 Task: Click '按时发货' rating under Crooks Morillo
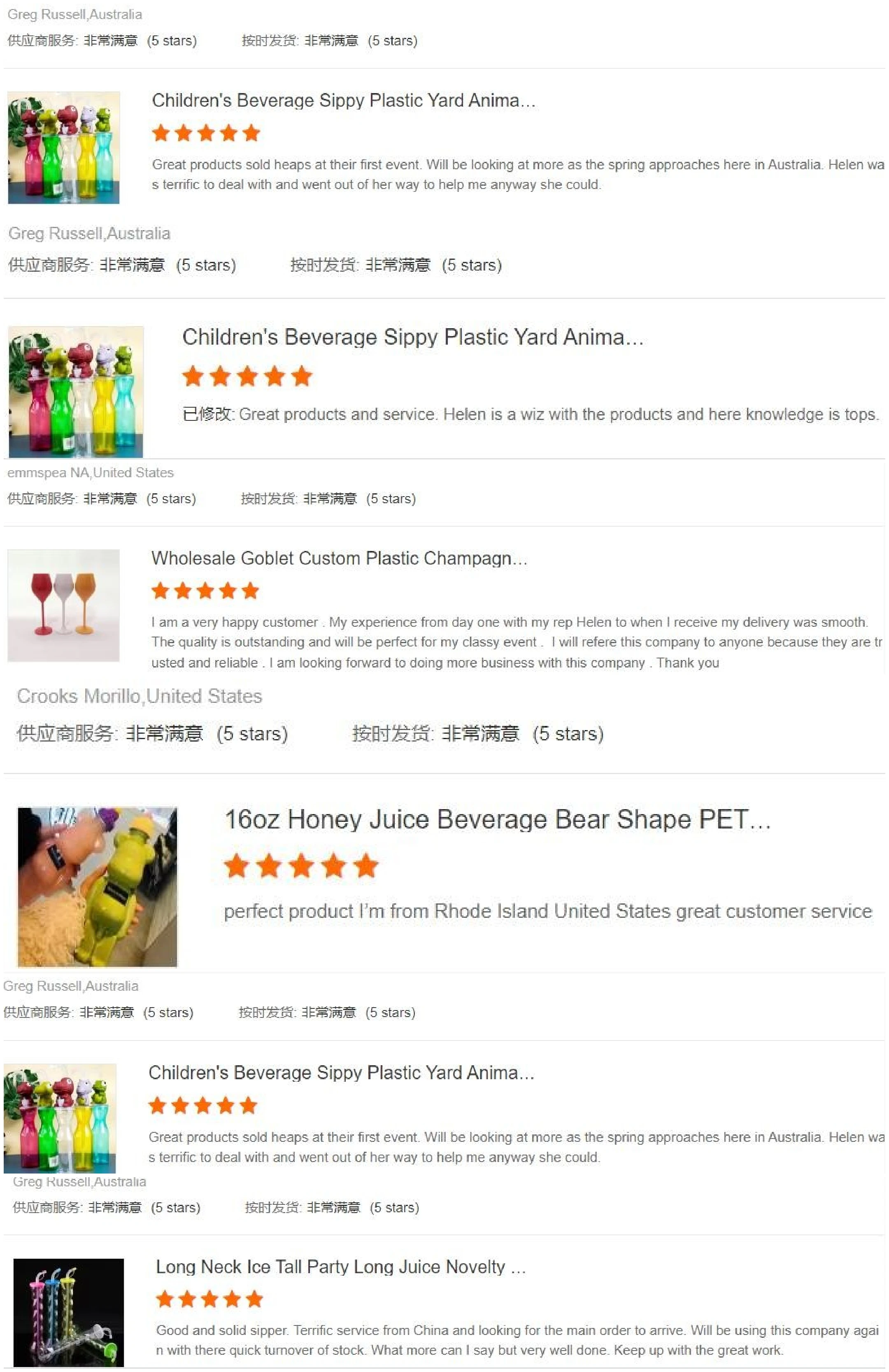tap(478, 733)
